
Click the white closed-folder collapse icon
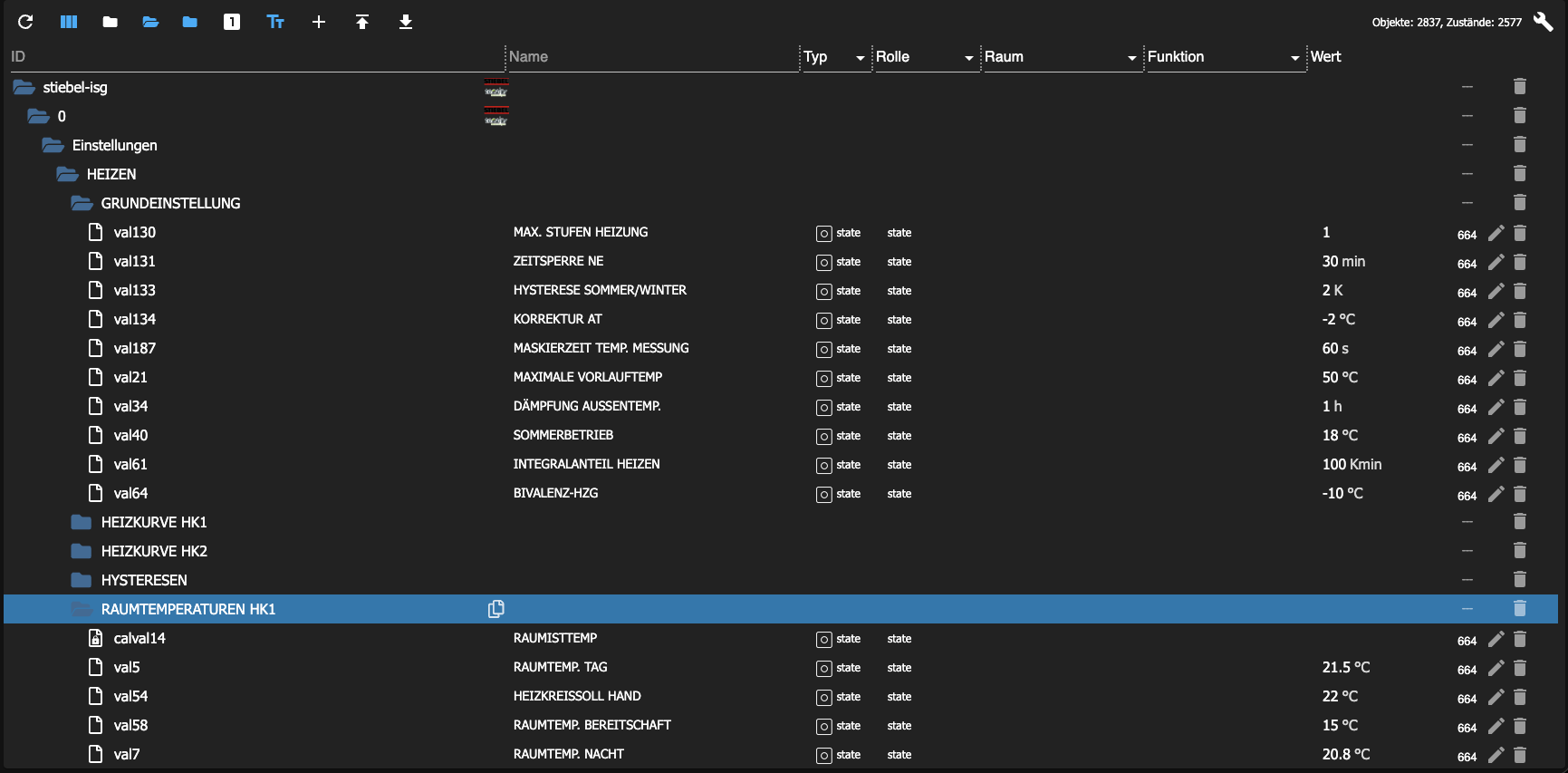tap(111, 22)
